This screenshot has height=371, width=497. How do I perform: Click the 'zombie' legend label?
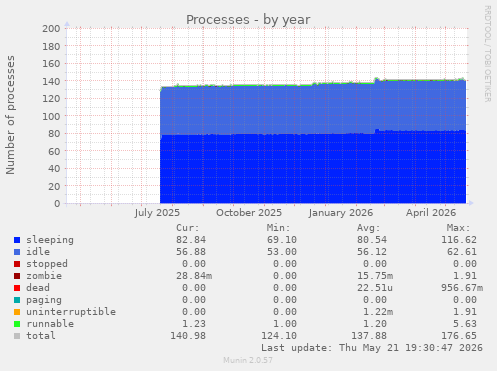pos(44,276)
